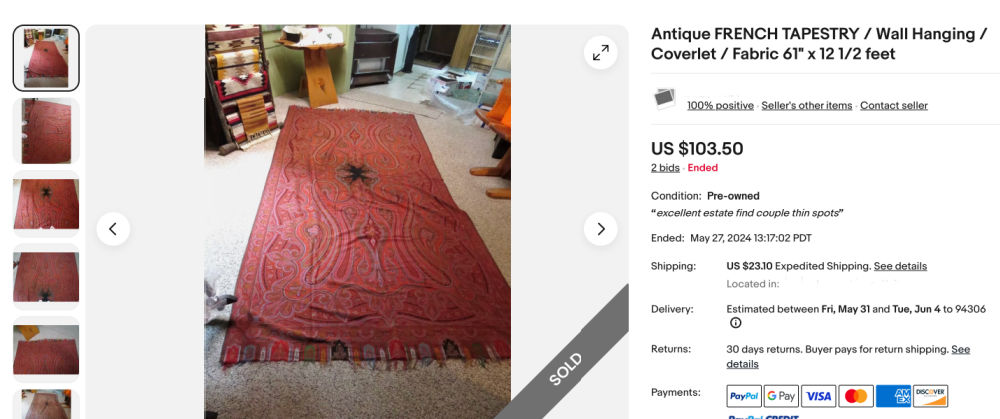The image size is (1000, 419).
Task: Select the fifth thumbnail with fringe edge
Action: coord(46,349)
